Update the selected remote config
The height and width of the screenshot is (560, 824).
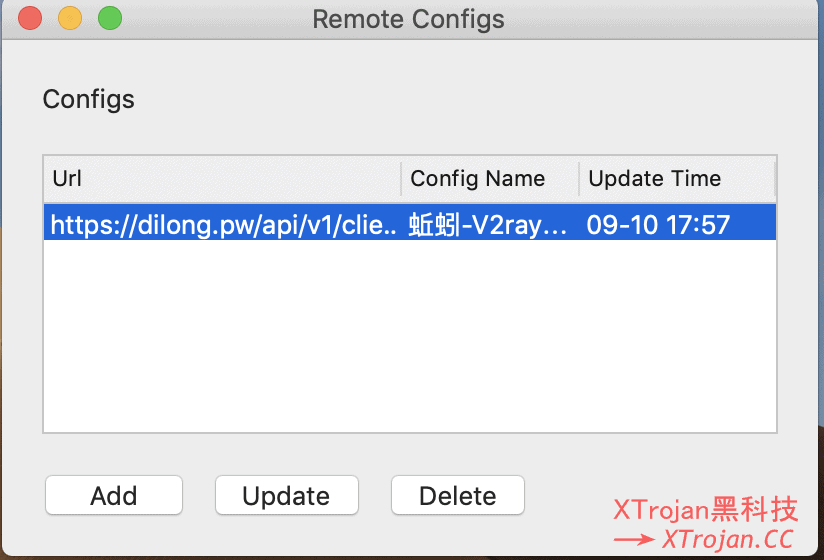[x=286, y=495]
